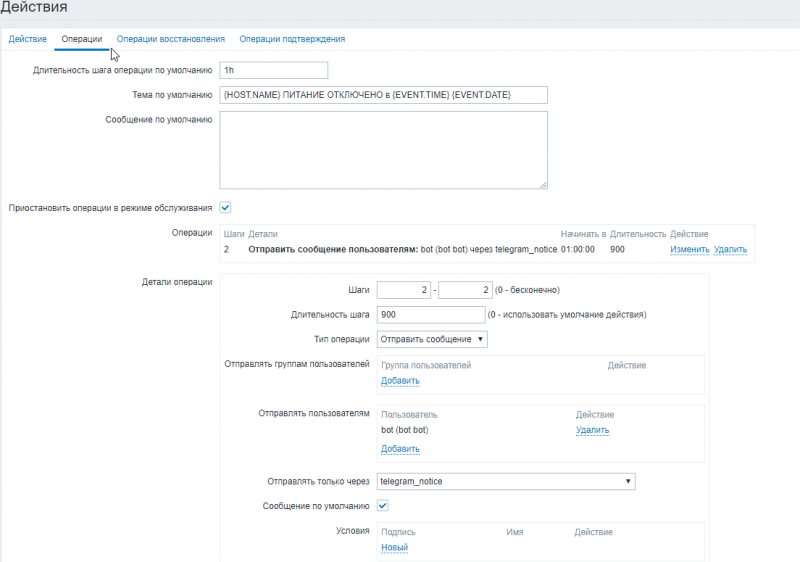800x562 pixels.
Task: Toggle pause operations in maintenance mode checkbox
Action: click(226, 207)
